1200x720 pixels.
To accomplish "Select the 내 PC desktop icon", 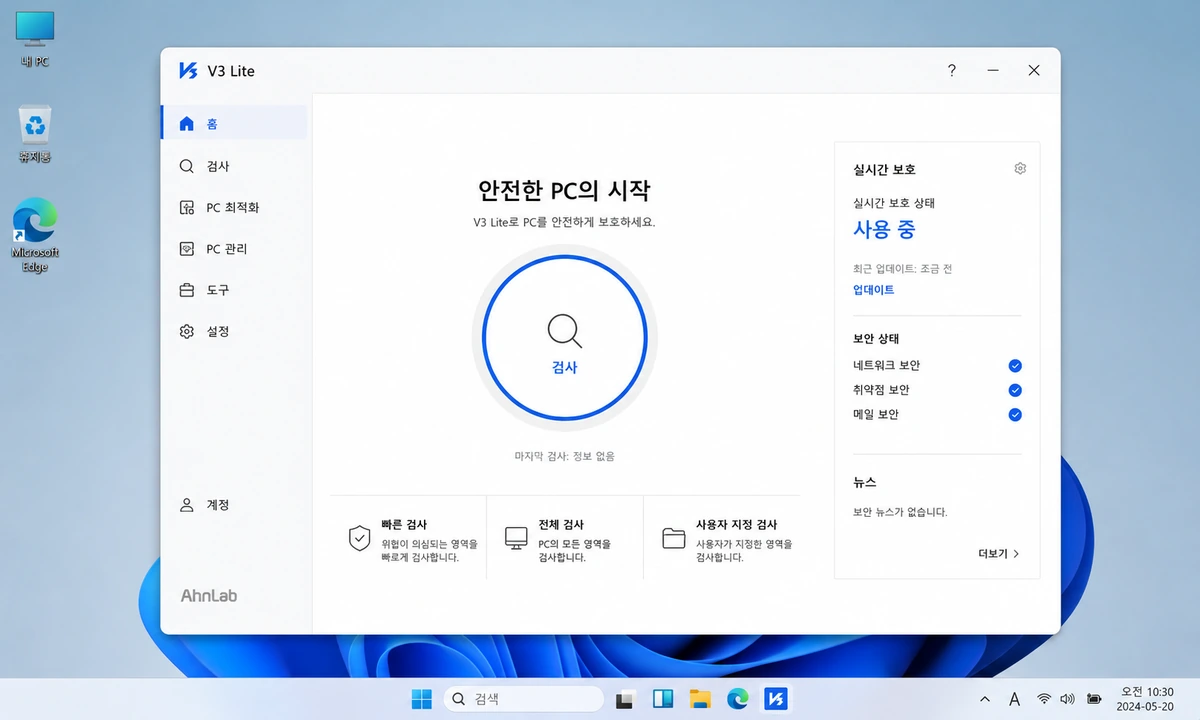I will pyautogui.click(x=35, y=40).
